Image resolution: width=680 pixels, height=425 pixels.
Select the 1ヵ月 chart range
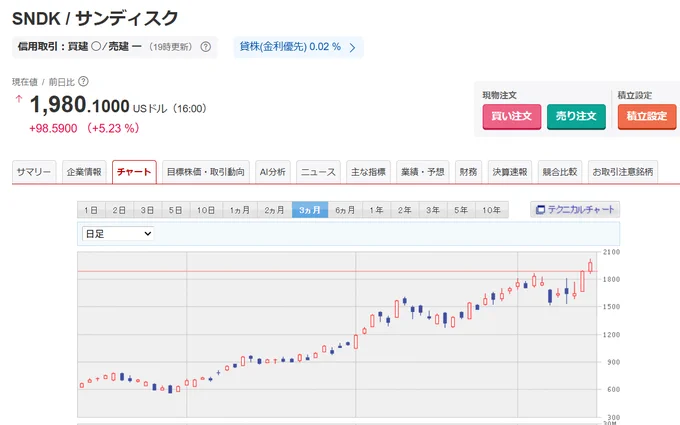click(240, 210)
